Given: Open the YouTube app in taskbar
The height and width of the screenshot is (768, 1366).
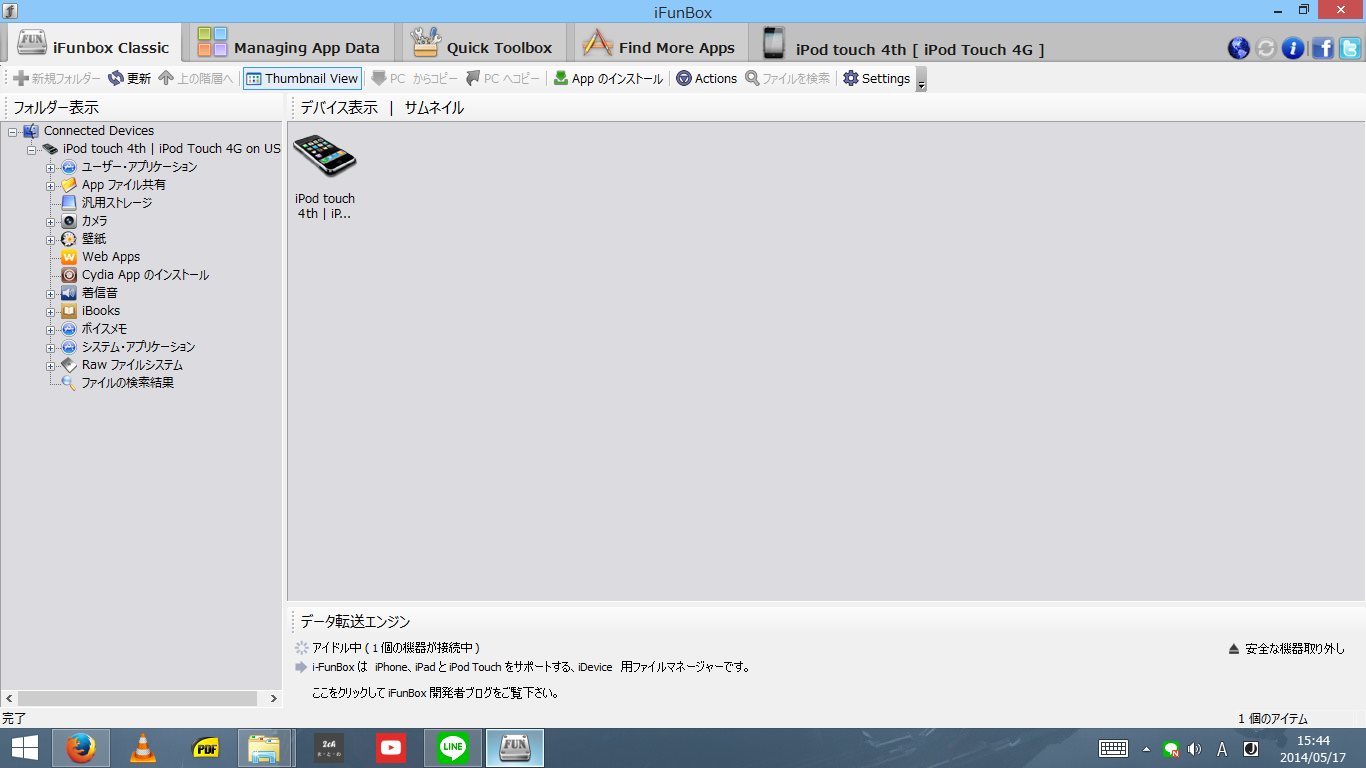Looking at the screenshot, I should pos(391,748).
